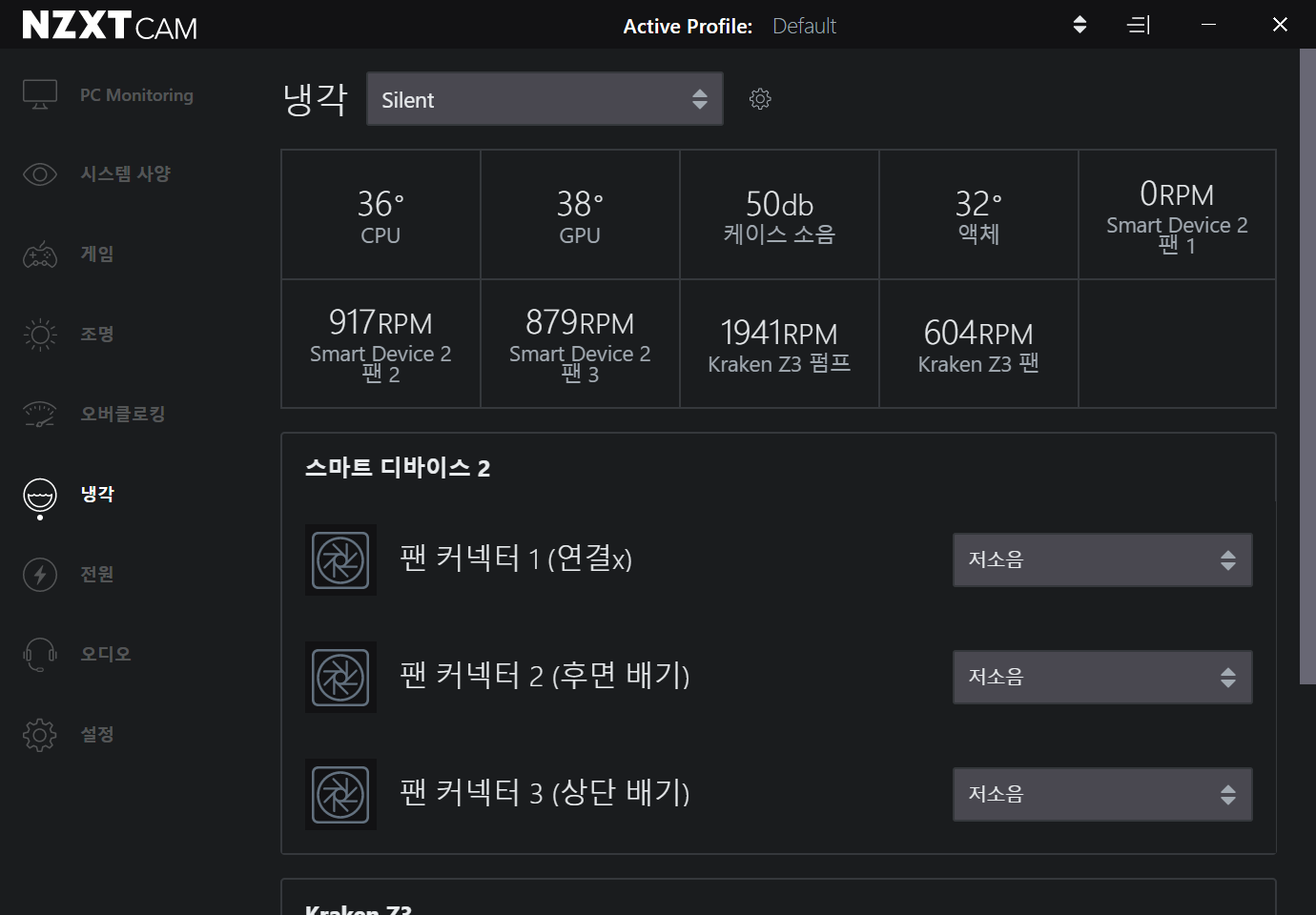Open the Silent cooling profile dropdown

[545, 99]
